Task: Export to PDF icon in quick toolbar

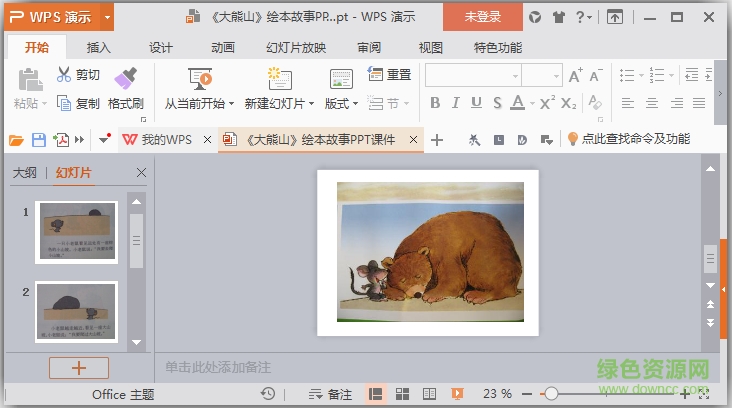Action: tap(61, 140)
